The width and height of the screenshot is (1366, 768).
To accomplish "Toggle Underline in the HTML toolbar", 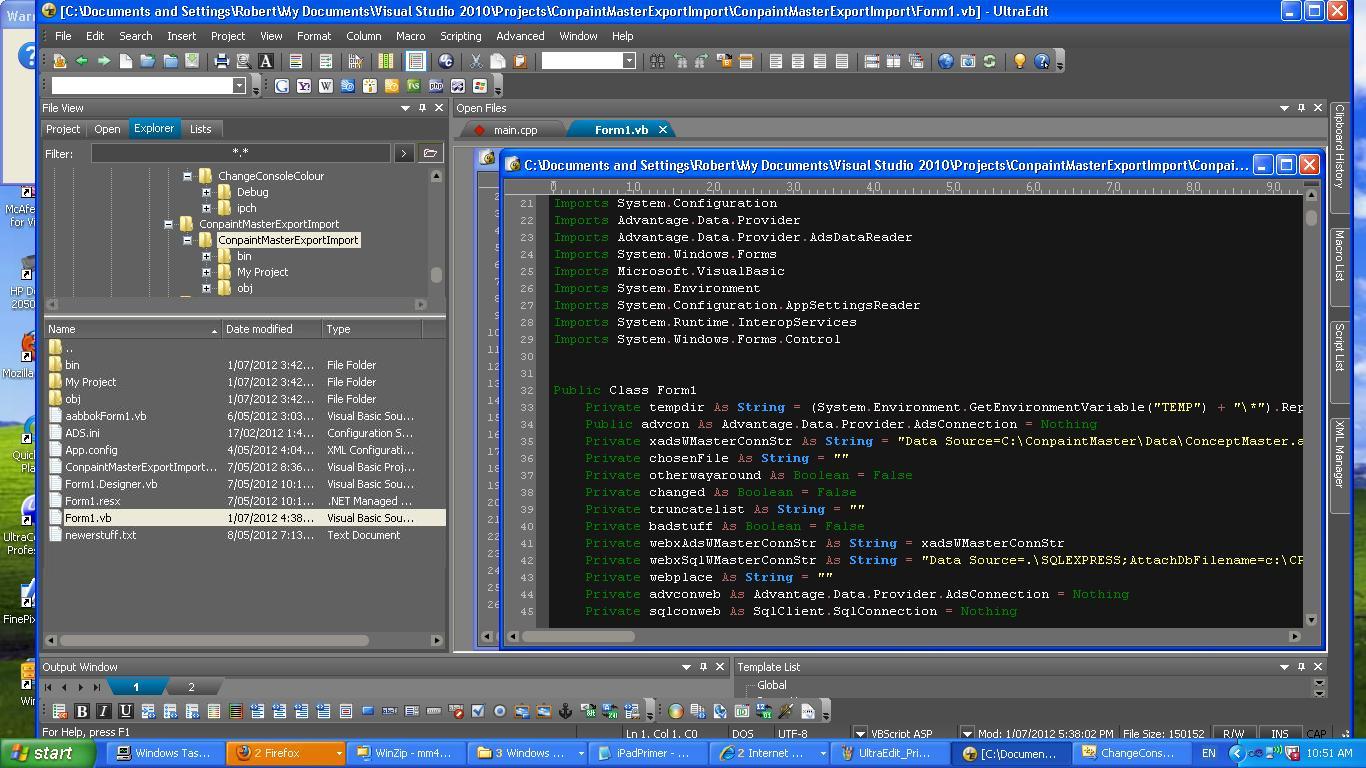I will coord(126,711).
